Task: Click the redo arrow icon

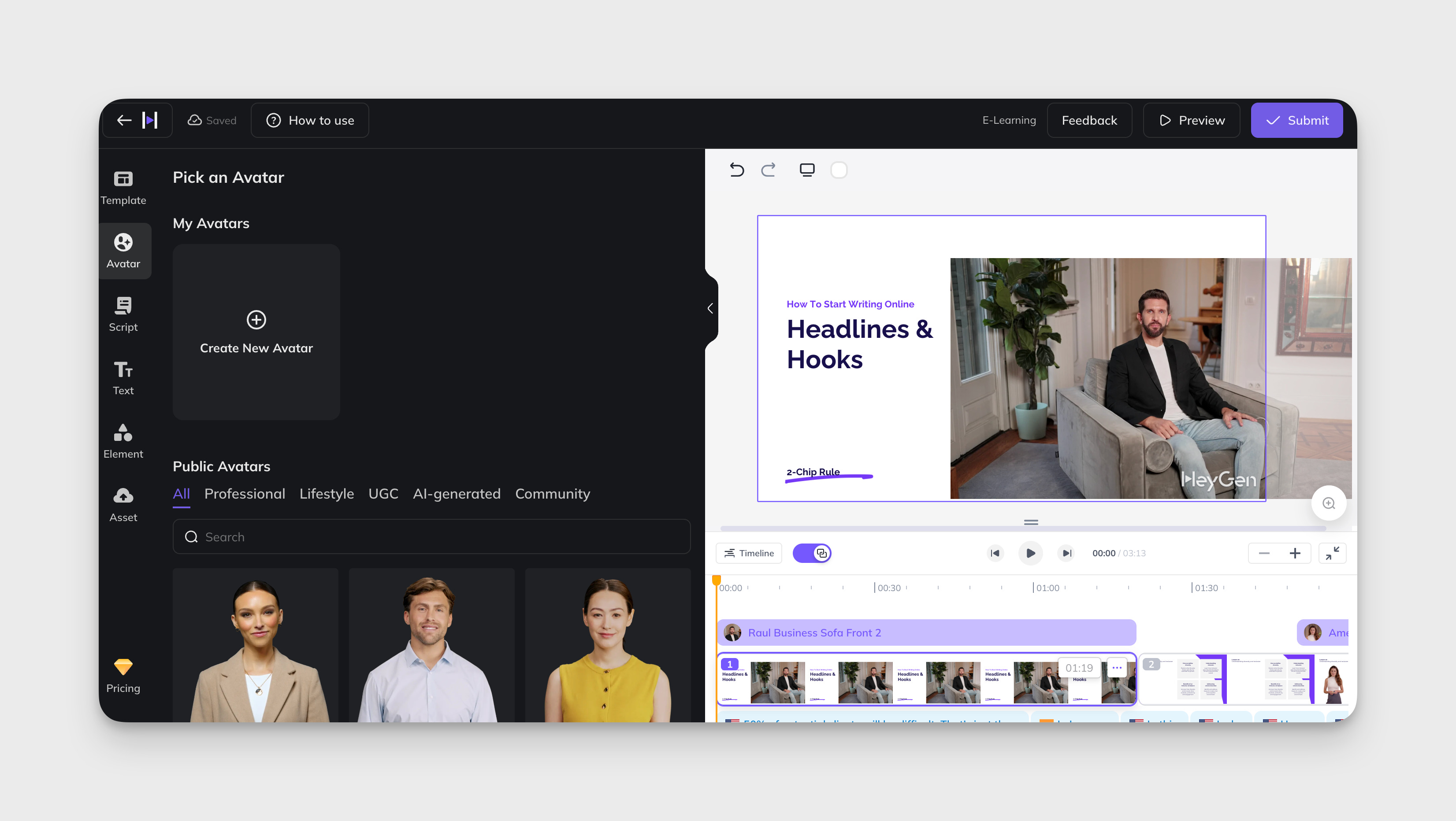Action: pos(768,170)
